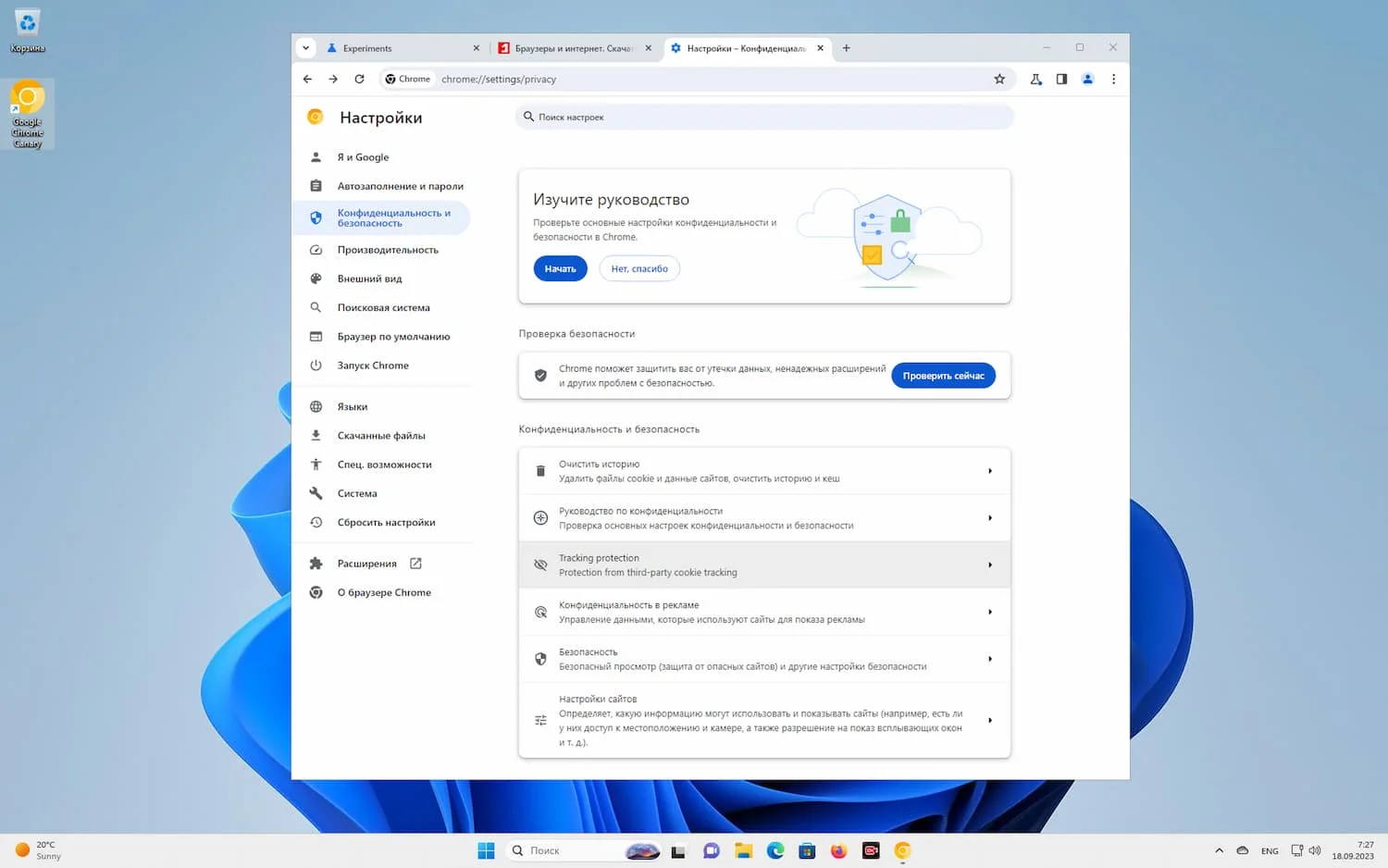This screenshot has height=868, width=1388.
Task: Click the Проверить сейчас button
Action: 943,376
